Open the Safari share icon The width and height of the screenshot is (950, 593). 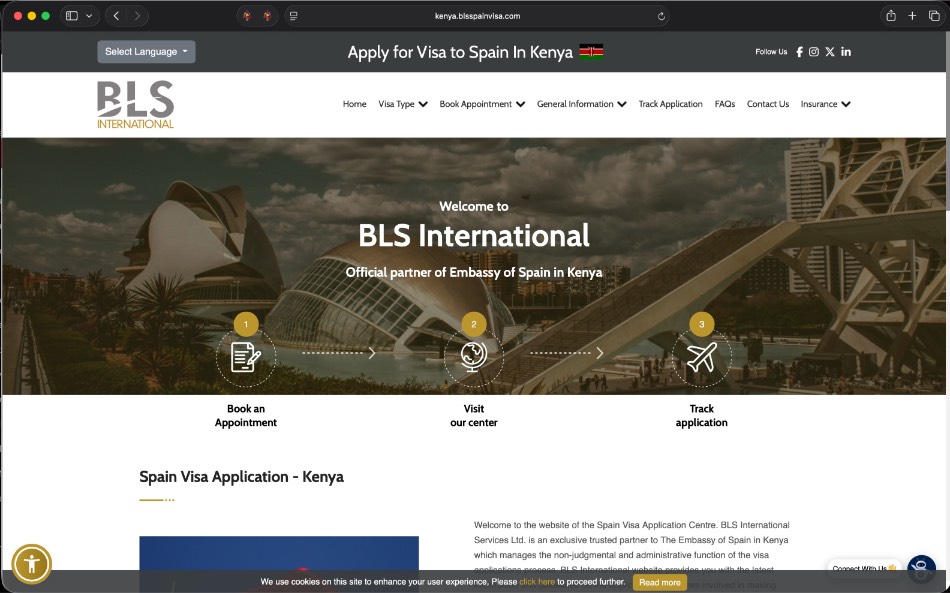click(891, 16)
